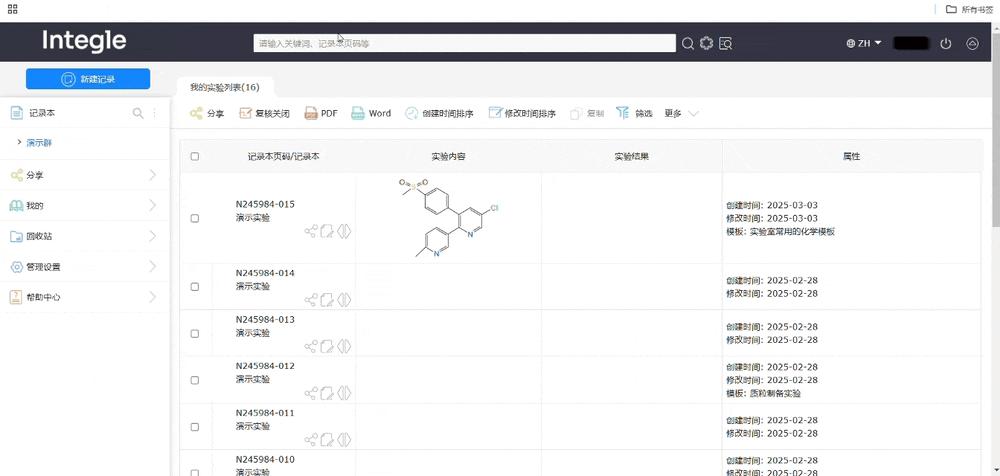Click the share icon in row N245984-015
This screenshot has height=476, width=1000.
click(311, 231)
